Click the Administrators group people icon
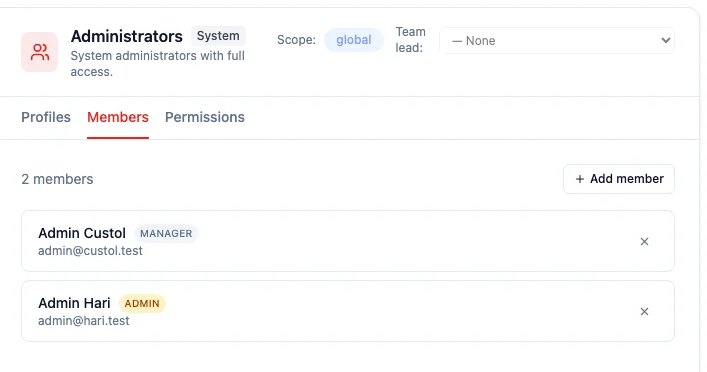This screenshot has height=372, width=707. pos(40,52)
